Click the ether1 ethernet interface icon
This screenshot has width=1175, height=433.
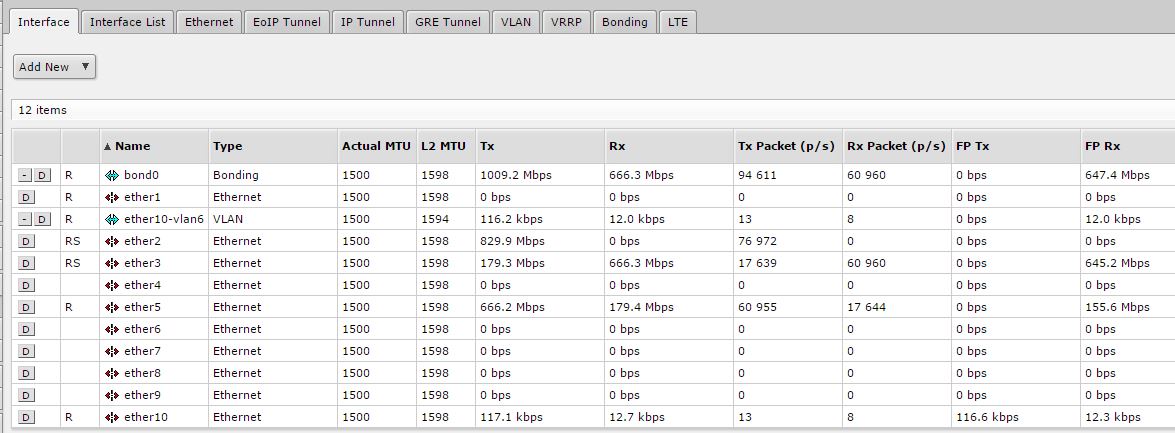click(x=112, y=197)
